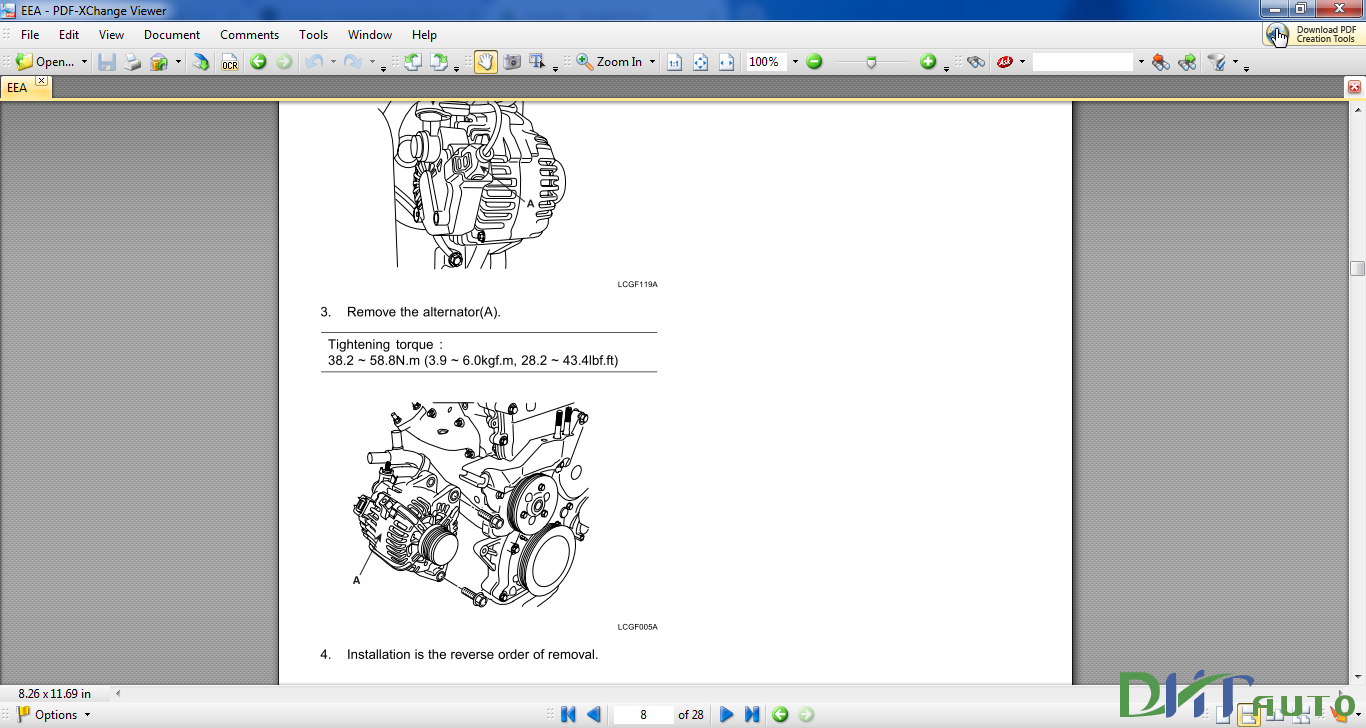1366x728 pixels.
Task: Click the Undo arrow icon
Action: click(x=314, y=62)
